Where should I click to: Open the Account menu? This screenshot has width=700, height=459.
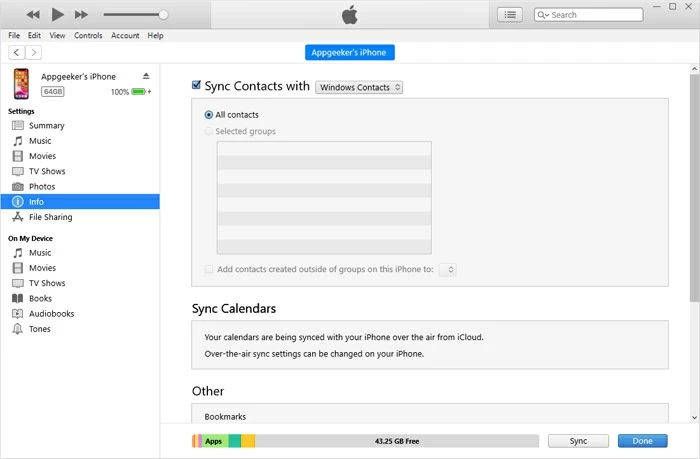[x=125, y=35]
